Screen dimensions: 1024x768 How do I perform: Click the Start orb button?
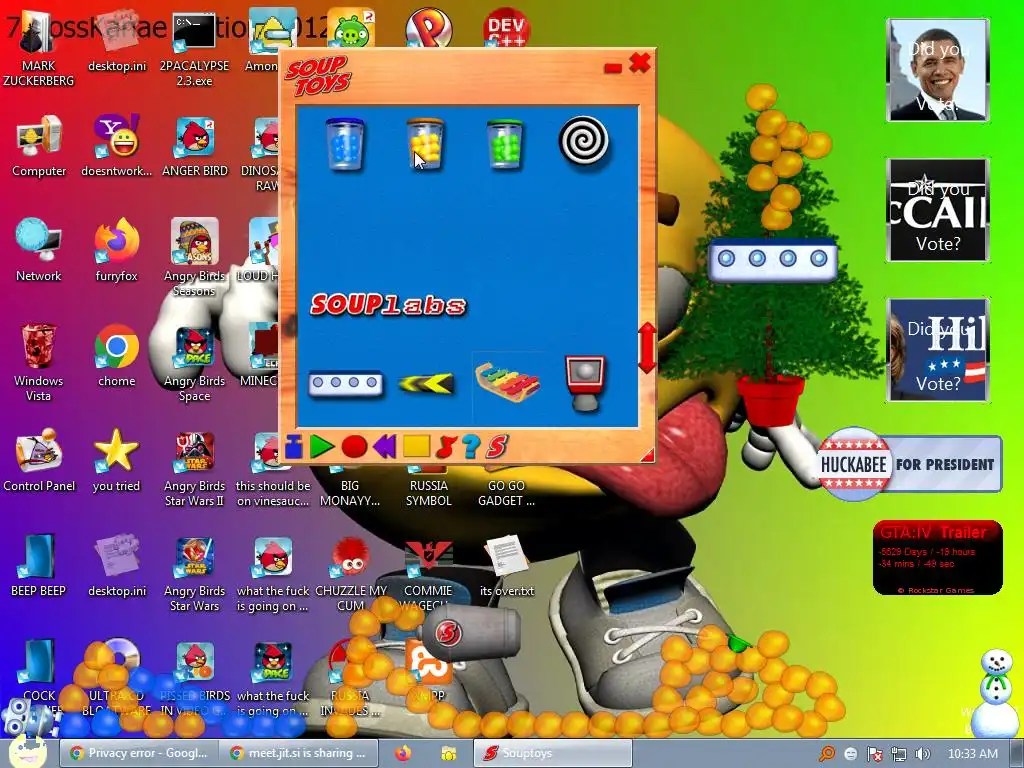[26, 750]
